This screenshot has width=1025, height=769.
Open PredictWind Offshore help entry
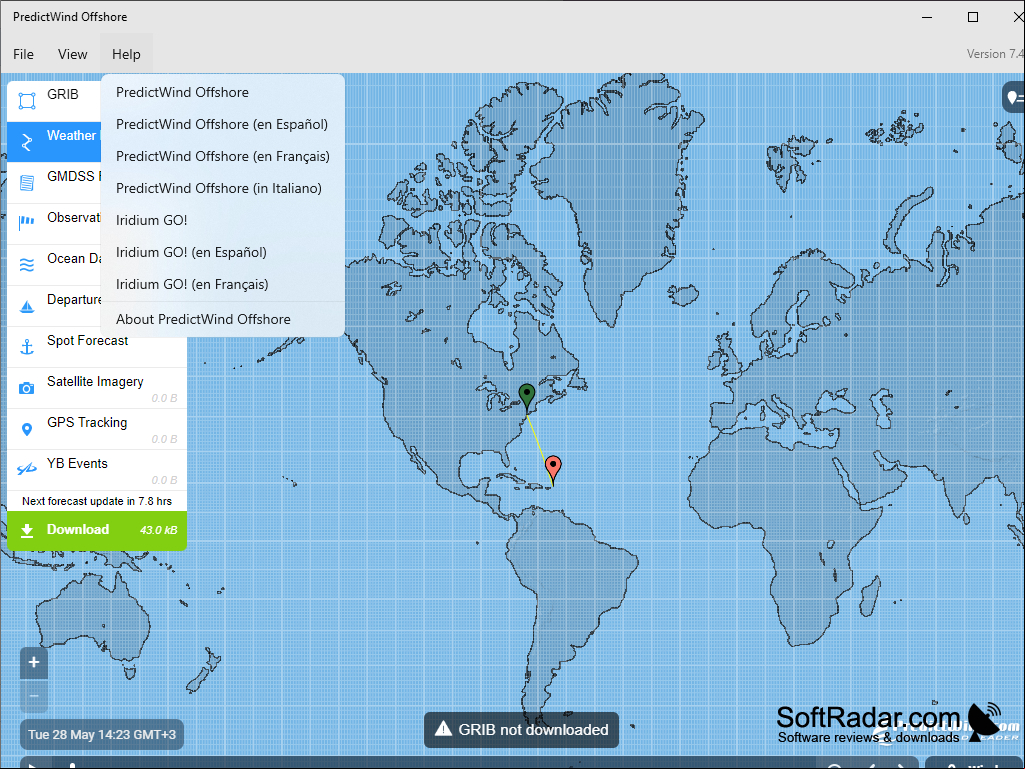(223, 92)
